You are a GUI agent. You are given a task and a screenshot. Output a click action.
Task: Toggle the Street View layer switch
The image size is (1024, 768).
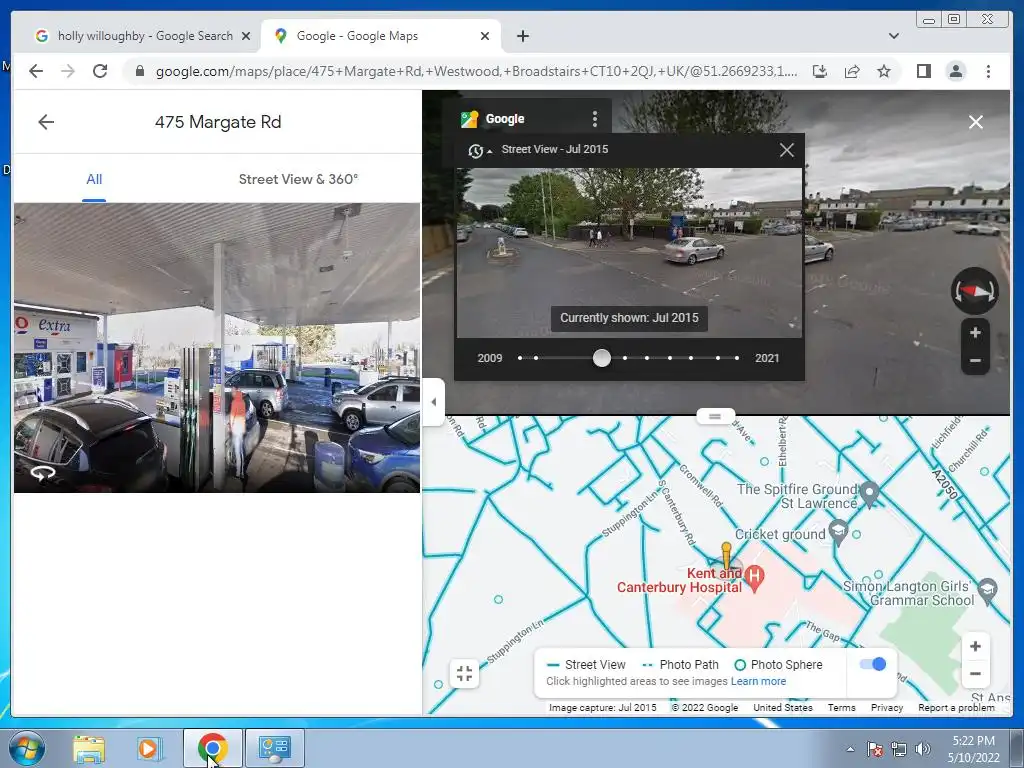872,664
